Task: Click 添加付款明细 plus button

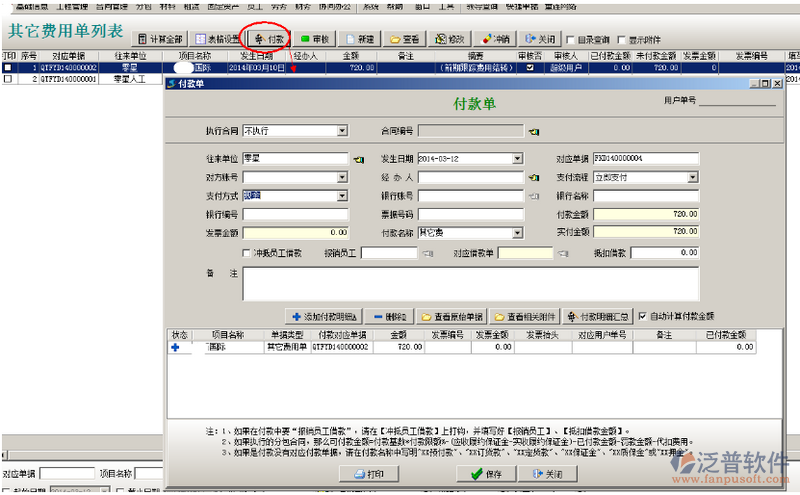Action: tap(324, 317)
